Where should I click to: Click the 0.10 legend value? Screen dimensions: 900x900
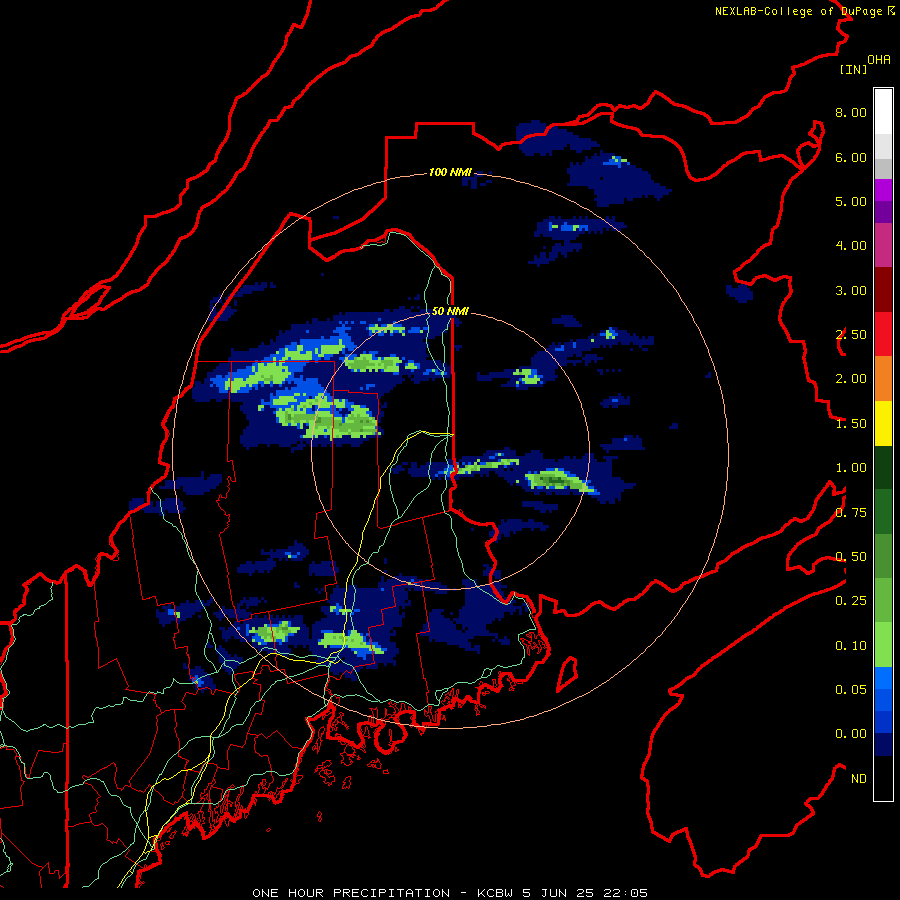(851, 646)
